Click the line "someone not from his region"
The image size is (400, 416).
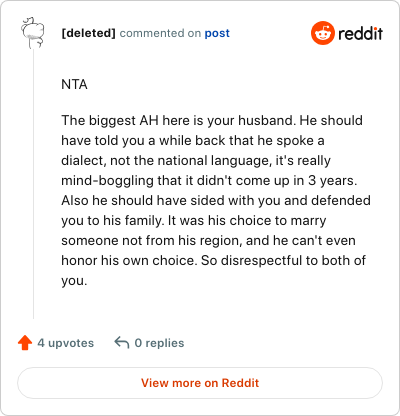(208, 241)
